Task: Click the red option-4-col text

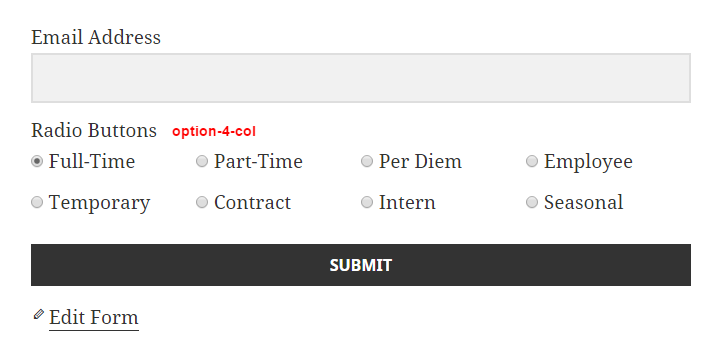Action: (x=214, y=132)
